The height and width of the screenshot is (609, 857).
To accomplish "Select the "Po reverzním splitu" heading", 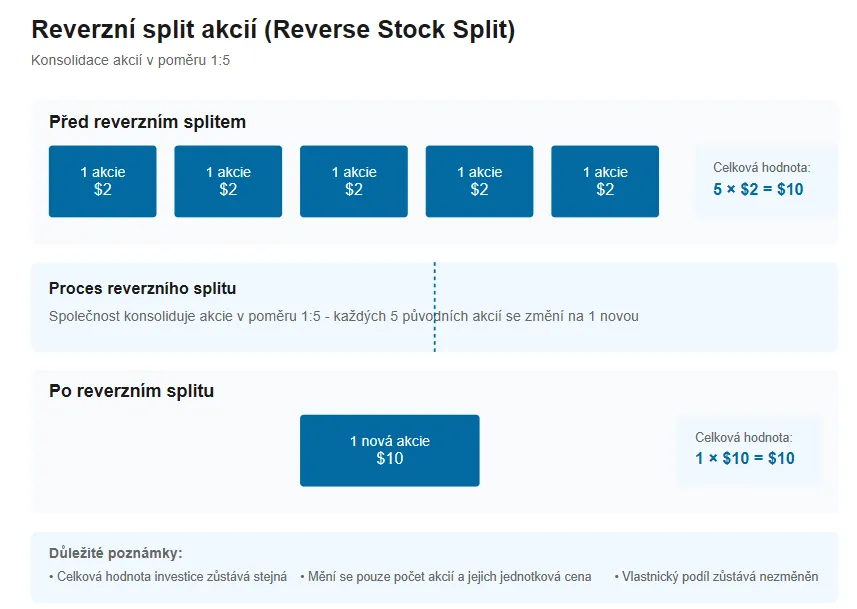I will [x=131, y=391].
